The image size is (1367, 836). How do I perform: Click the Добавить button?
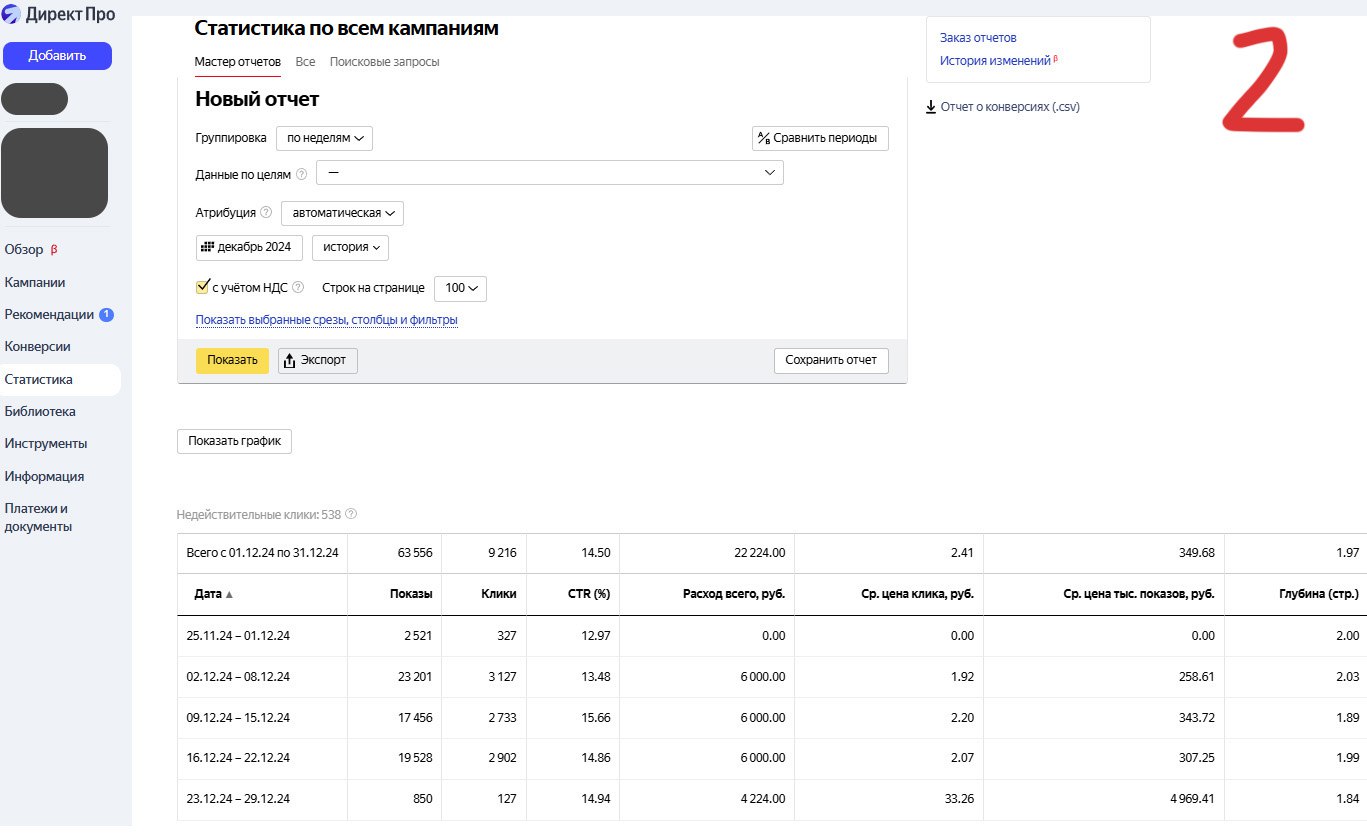[x=57, y=56]
